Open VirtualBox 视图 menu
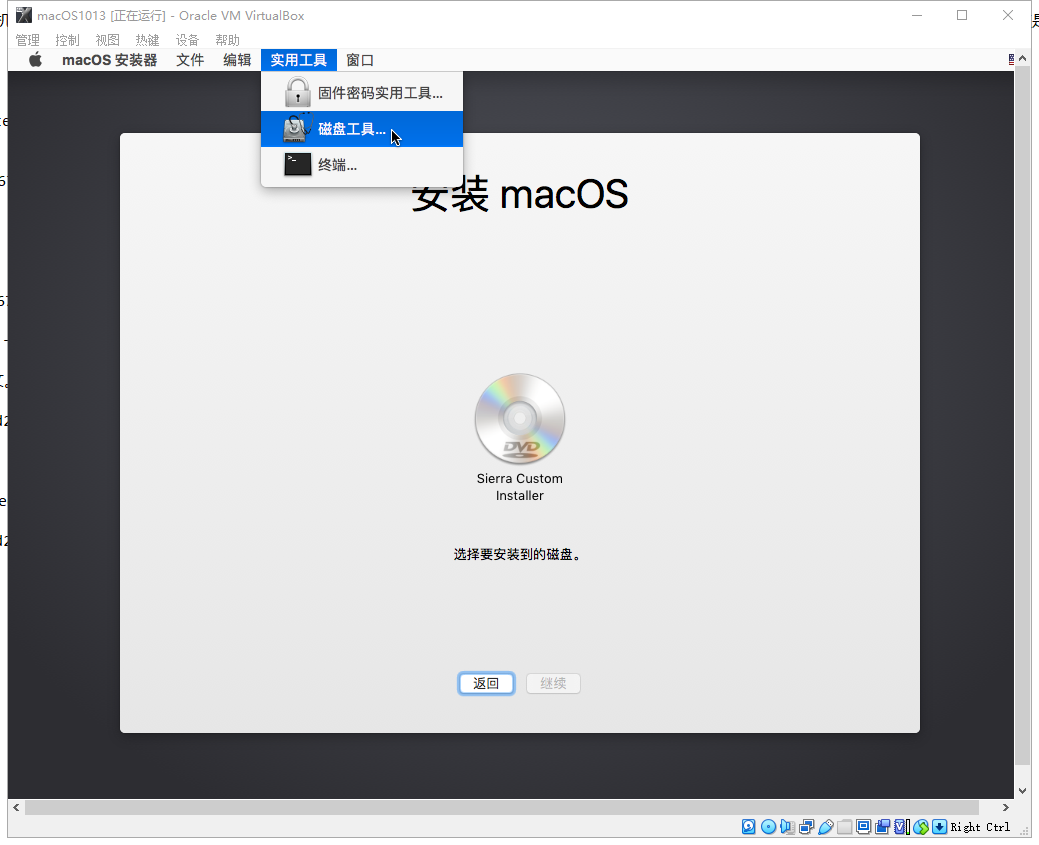Image resolution: width=1039 pixels, height=845 pixels. click(107, 40)
